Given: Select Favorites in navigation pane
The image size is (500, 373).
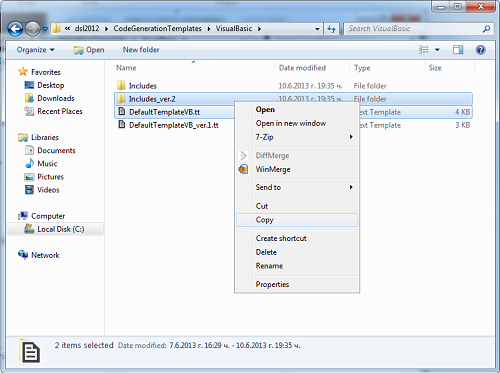Looking at the screenshot, I should 46,72.
